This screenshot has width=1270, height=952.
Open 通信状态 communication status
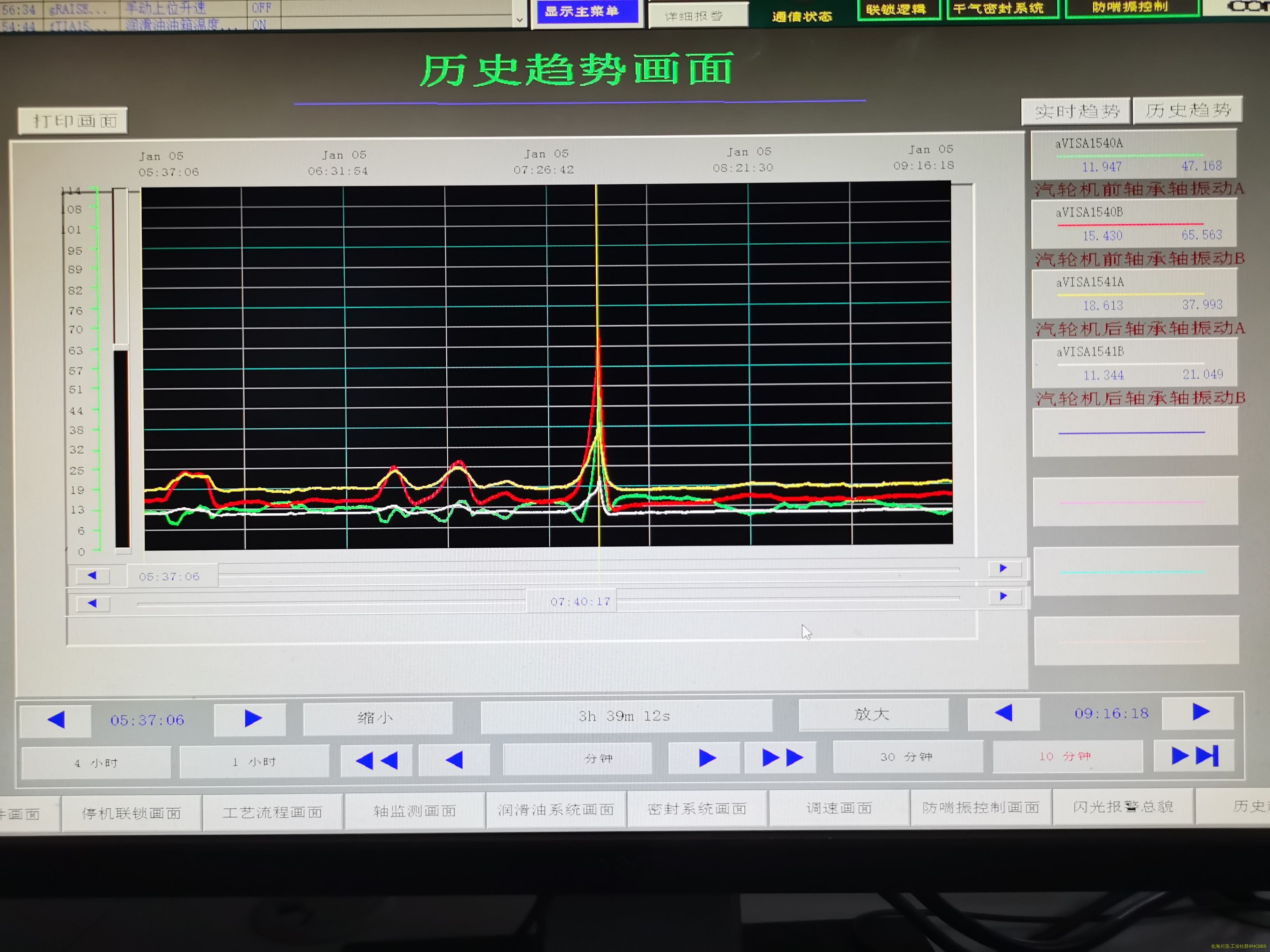point(802,16)
